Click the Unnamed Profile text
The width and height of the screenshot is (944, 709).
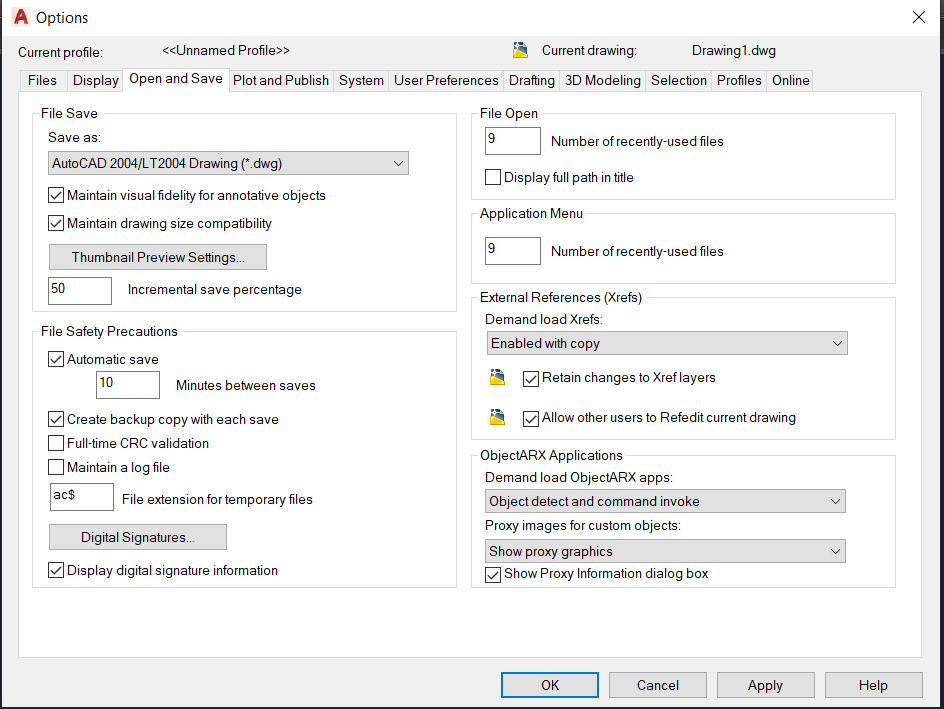(226, 51)
